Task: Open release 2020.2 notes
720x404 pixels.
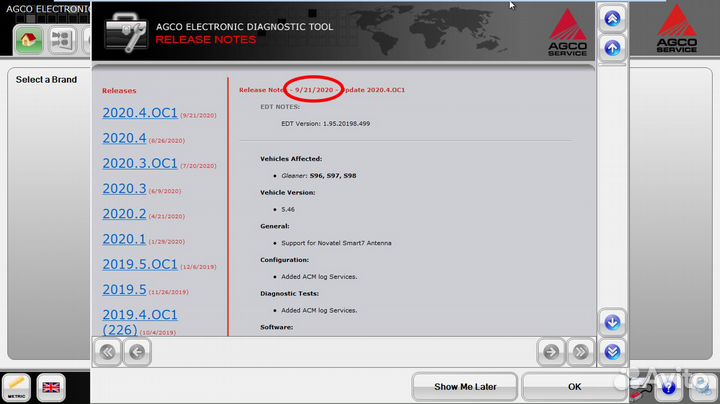Action: point(124,214)
